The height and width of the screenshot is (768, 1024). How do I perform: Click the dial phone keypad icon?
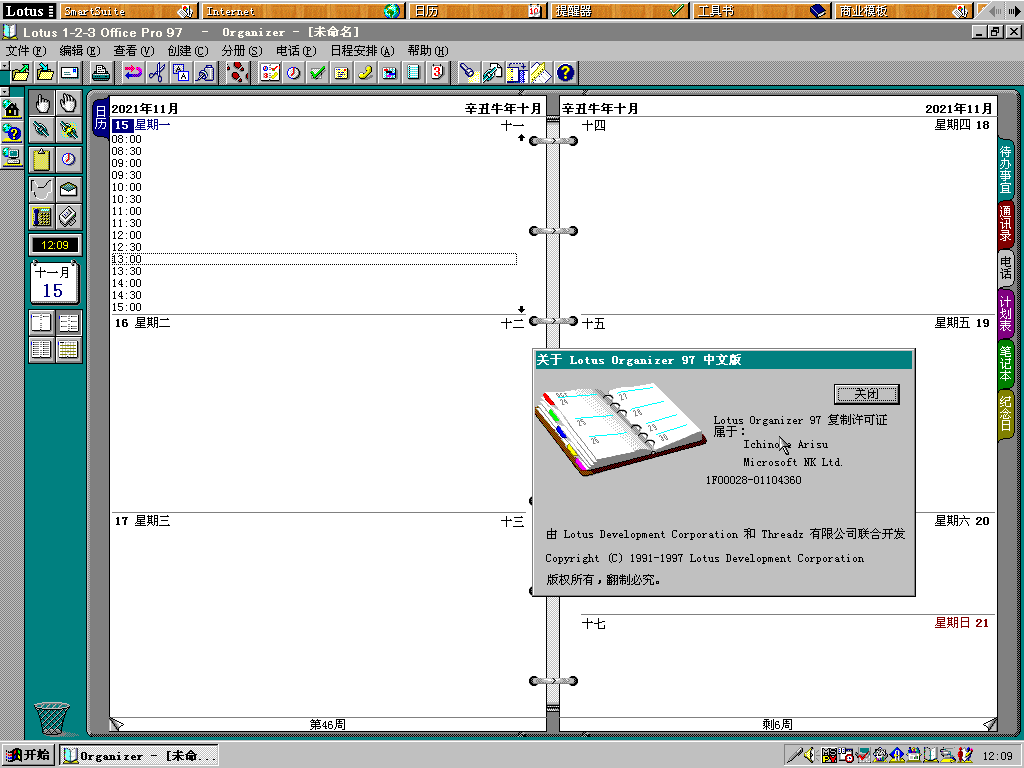(x=42, y=216)
